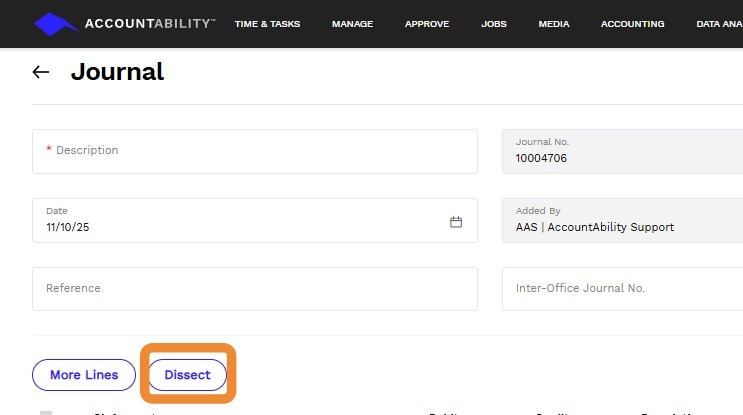
Task: Open the Jobs menu
Action: [x=494, y=24]
